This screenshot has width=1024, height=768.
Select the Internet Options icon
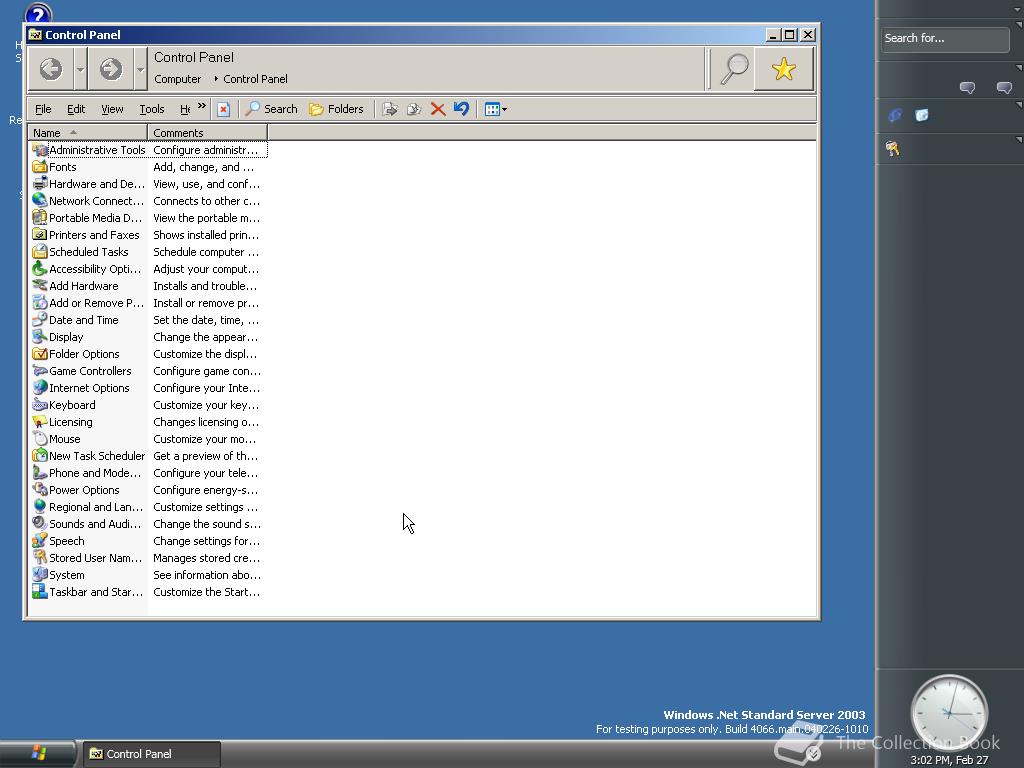tap(40, 387)
